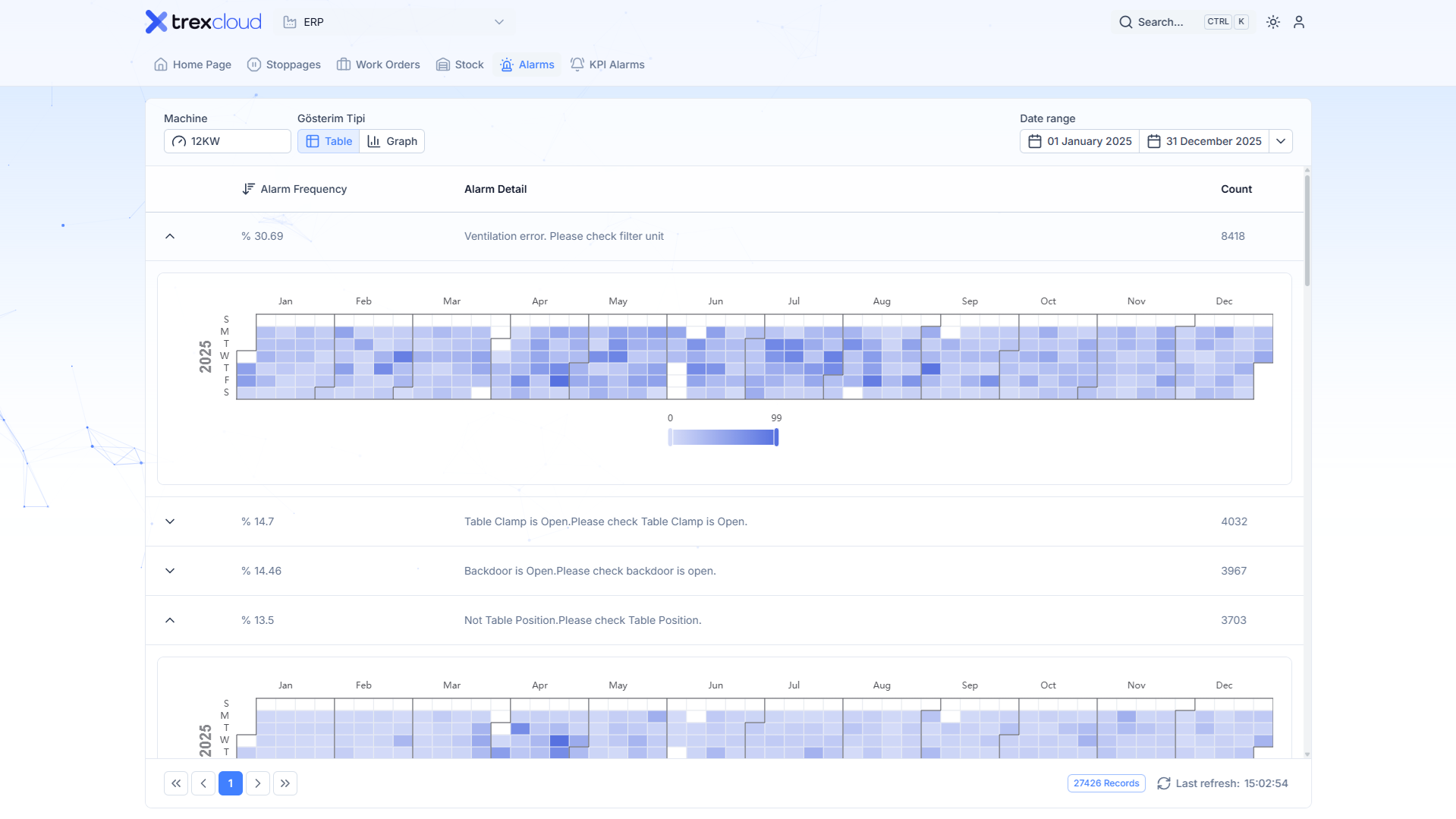This screenshot has height=819, width=1456.
Task: Open the Stoppages tab
Action: pos(284,65)
